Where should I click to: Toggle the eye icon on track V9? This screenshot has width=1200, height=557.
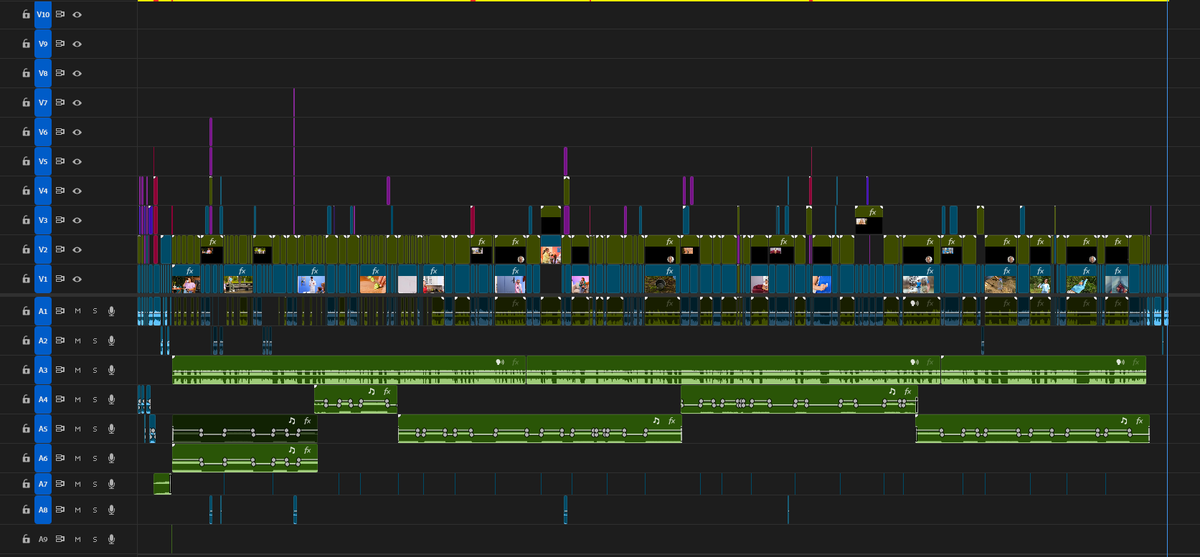pos(77,44)
